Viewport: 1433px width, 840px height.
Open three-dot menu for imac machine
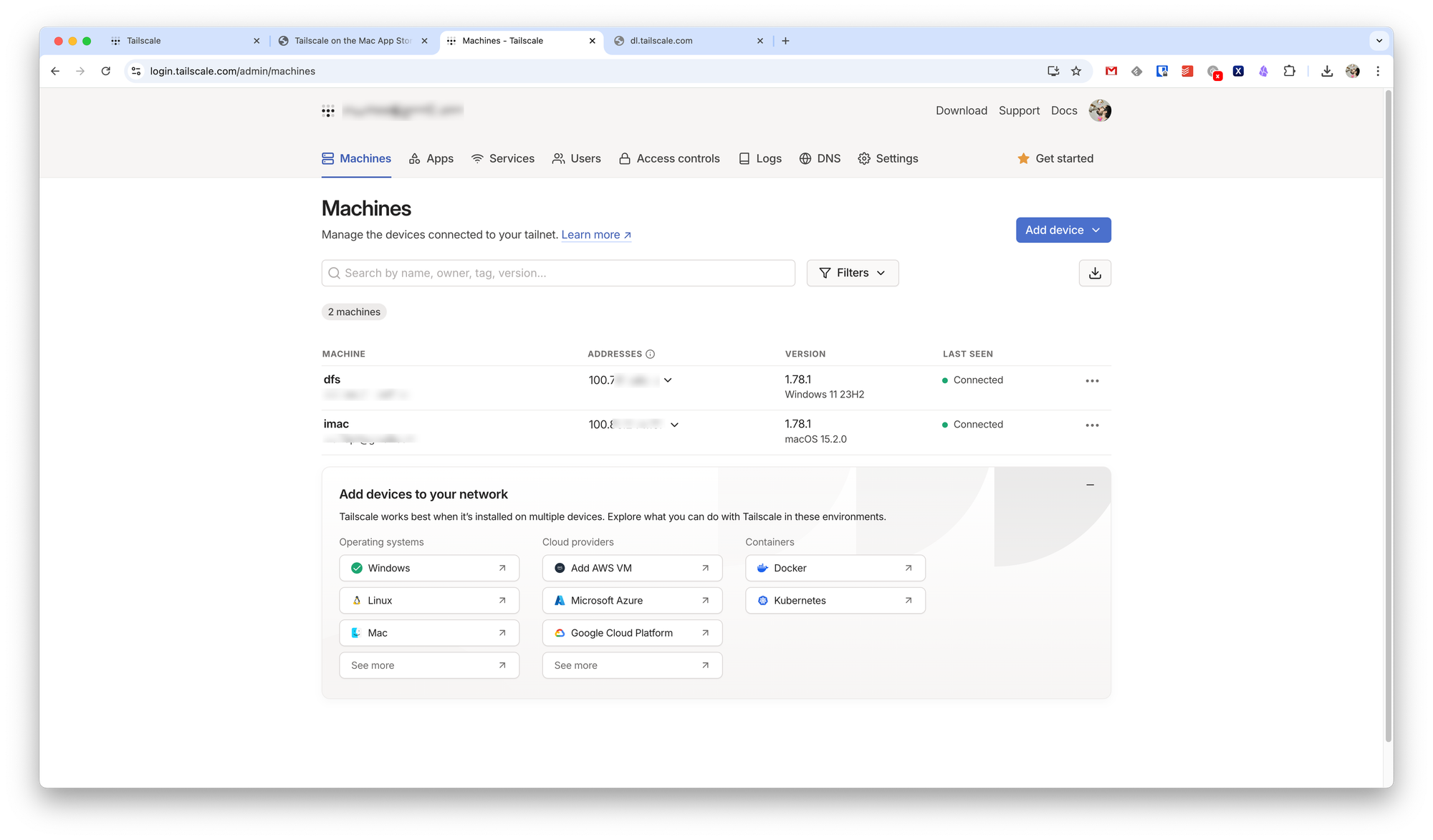(x=1091, y=425)
